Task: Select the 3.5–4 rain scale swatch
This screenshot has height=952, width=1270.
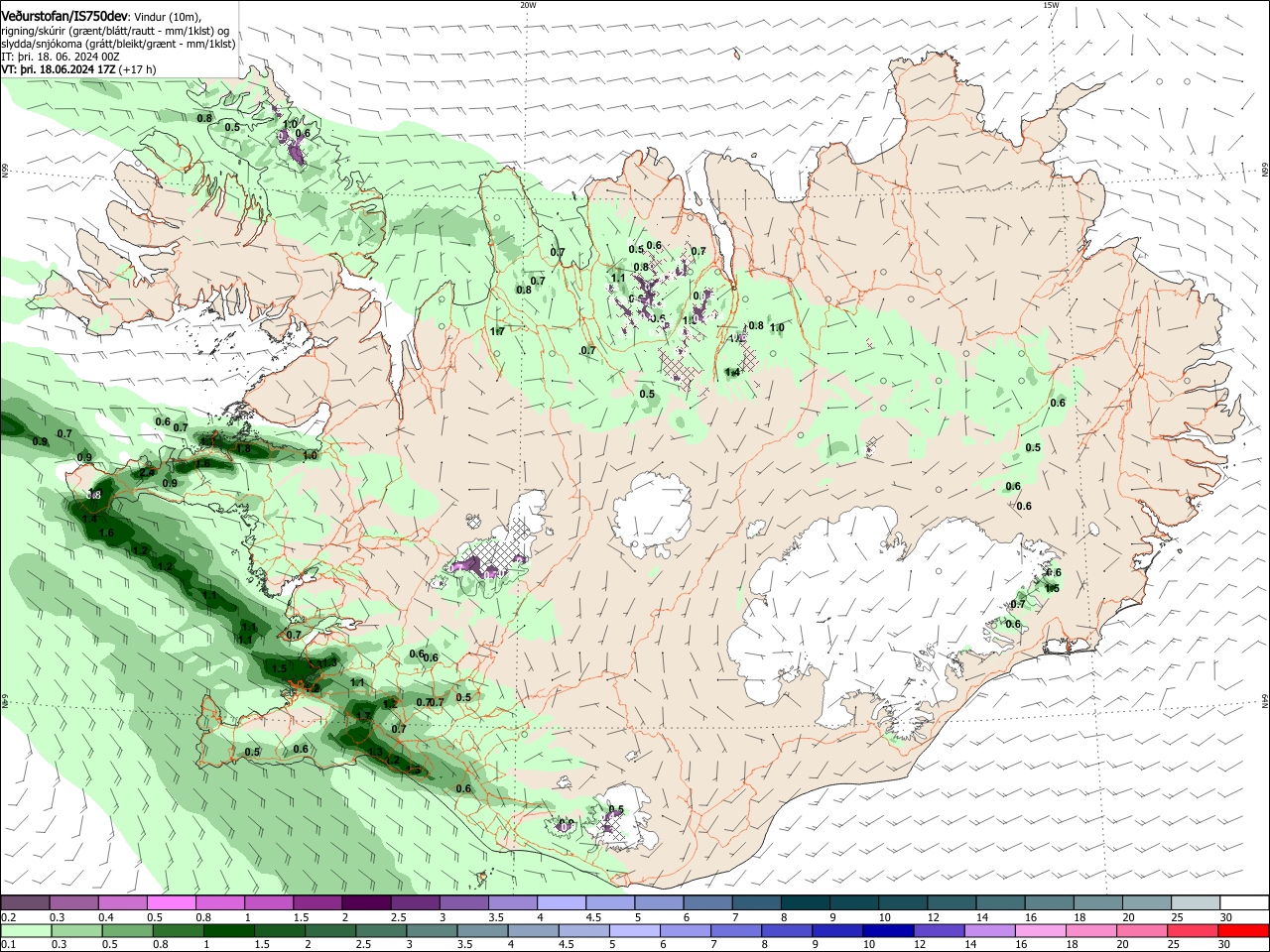Action: 483,930
